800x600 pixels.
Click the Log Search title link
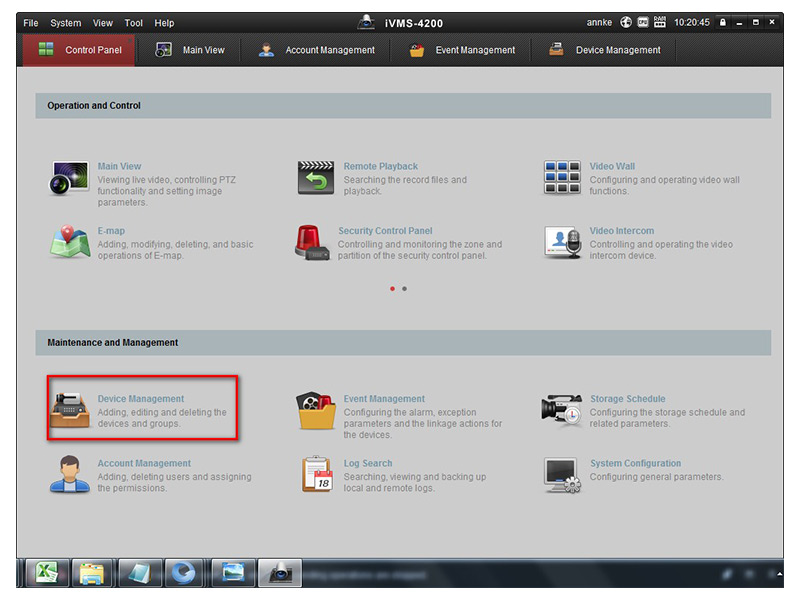click(x=368, y=463)
